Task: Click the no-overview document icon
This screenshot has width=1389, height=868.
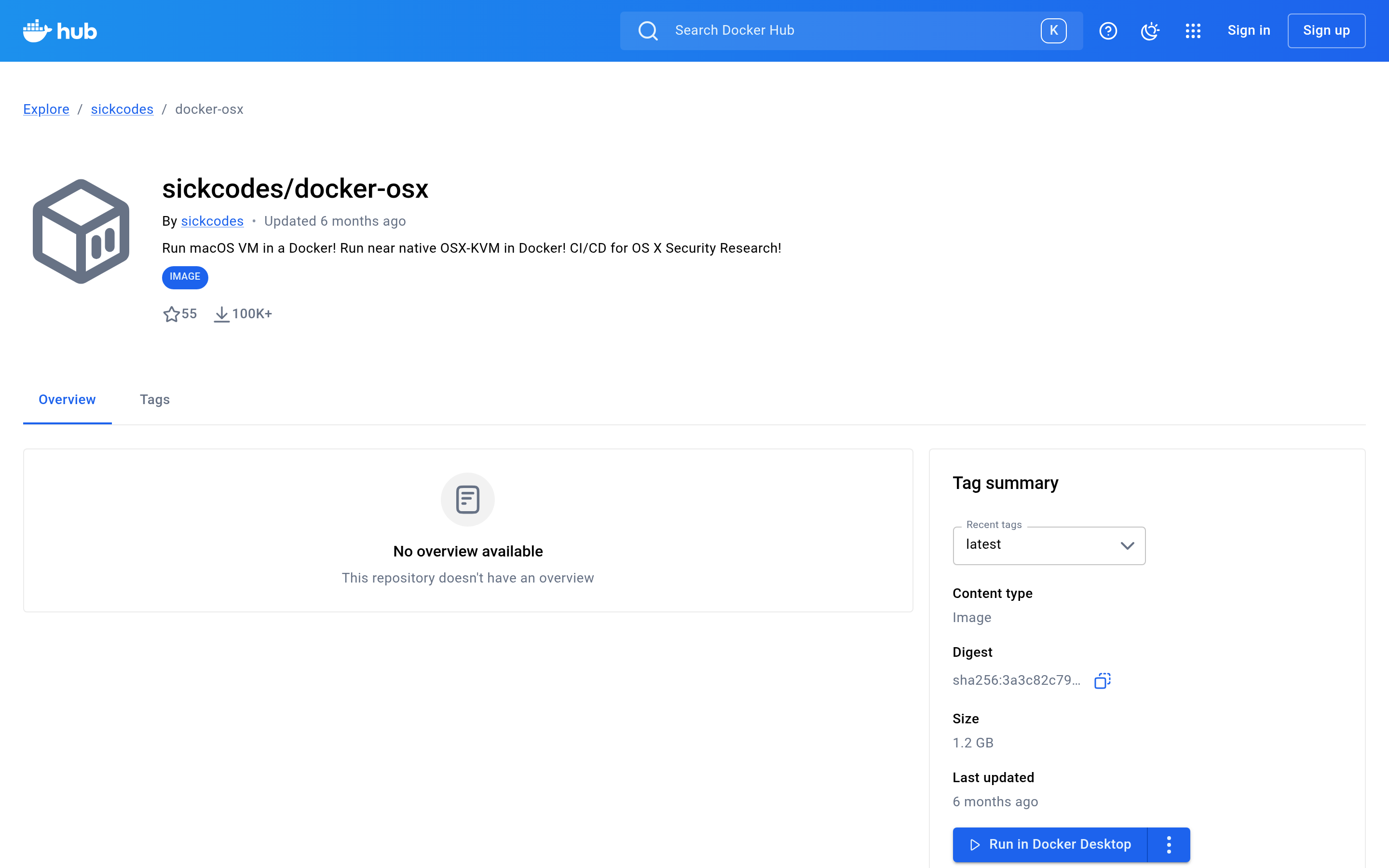Action: click(x=468, y=500)
